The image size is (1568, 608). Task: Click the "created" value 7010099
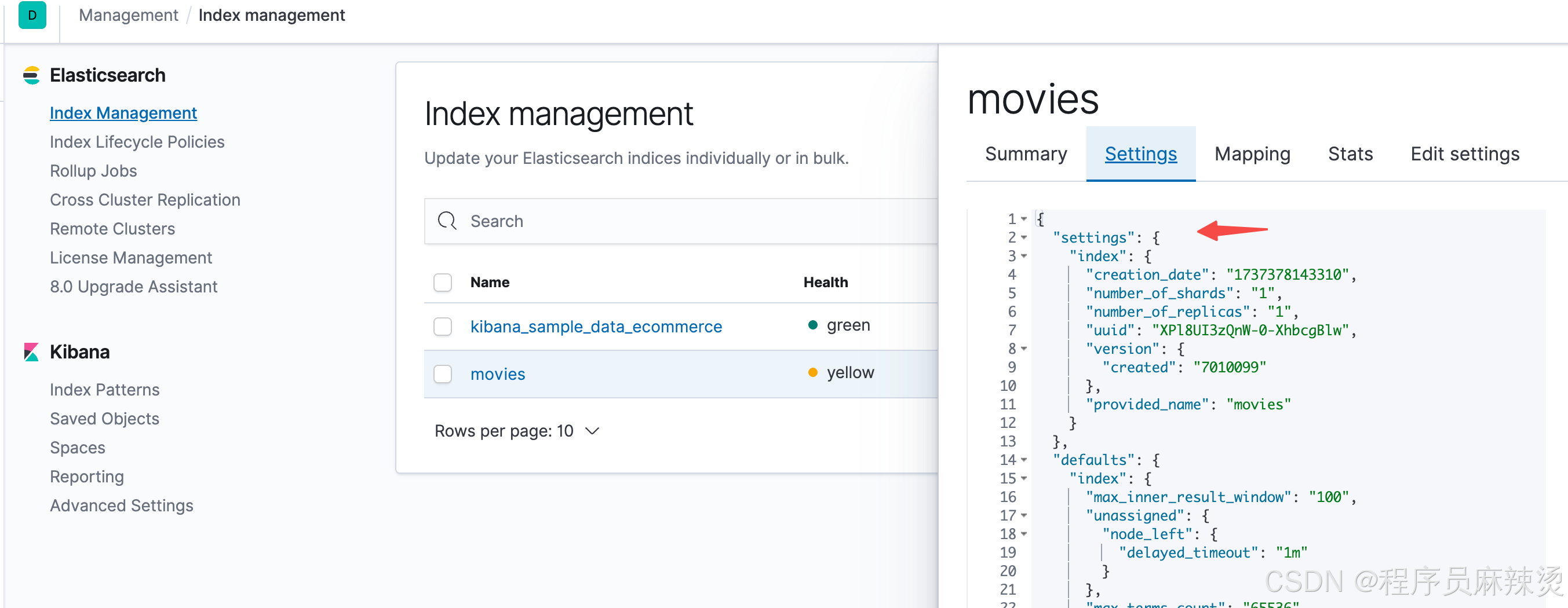point(1229,367)
